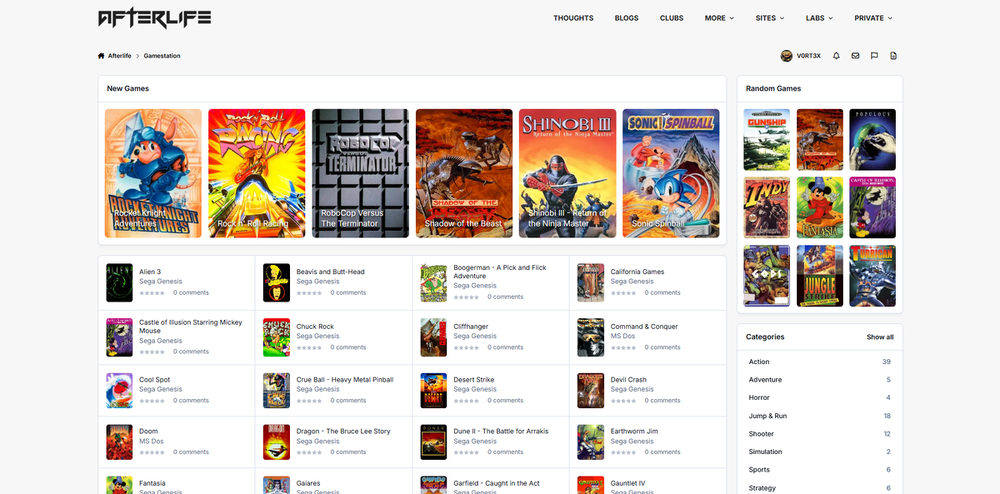Screen dimensions: 1000x494
Task: Open the CLUBS nav item
Action: pyautogui.click(x=672, y=18)
